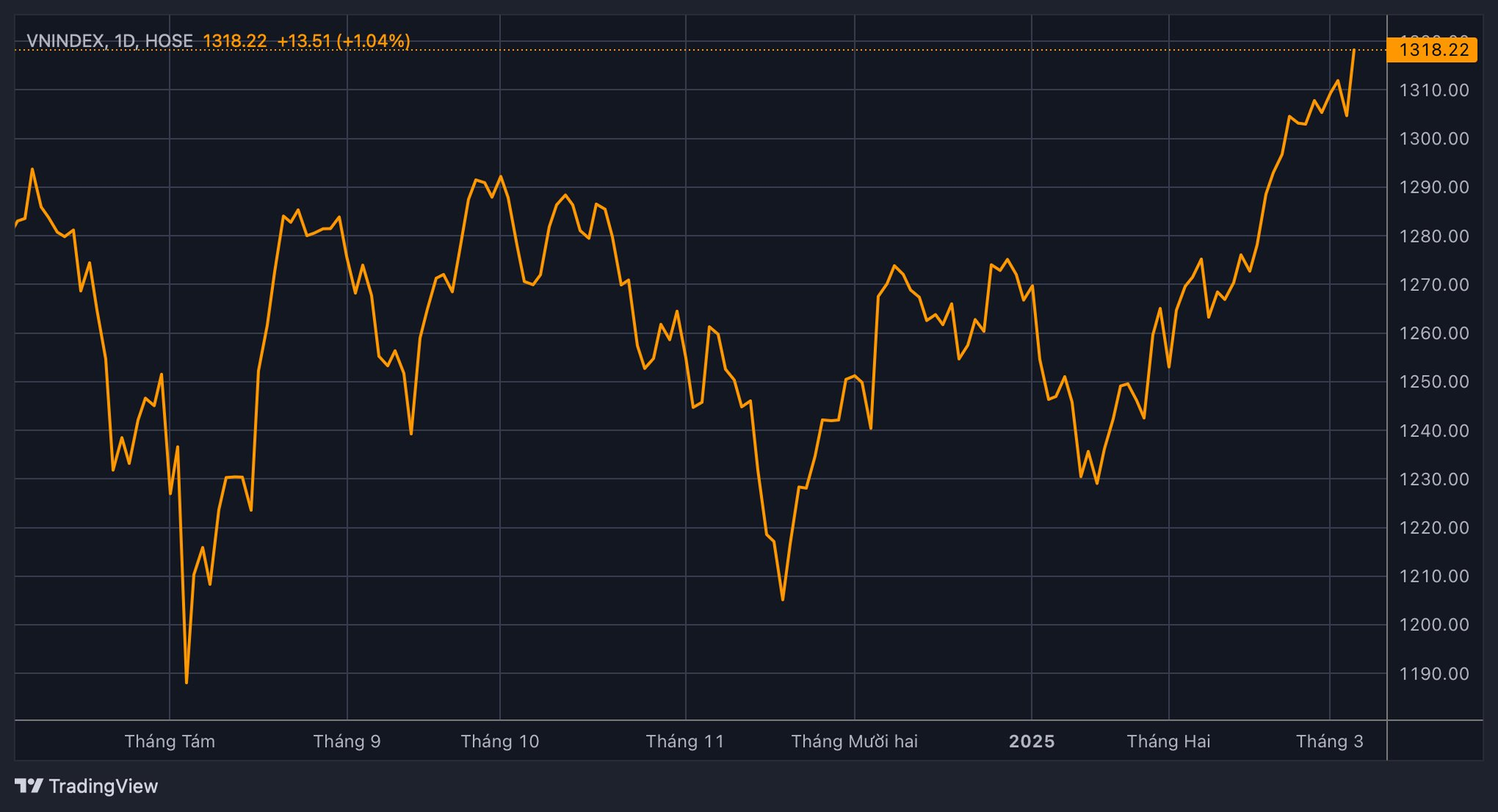1498x812 pixels.
Task: Click the 1310.00 price axis label
Action: click(x=1434, y=90)
